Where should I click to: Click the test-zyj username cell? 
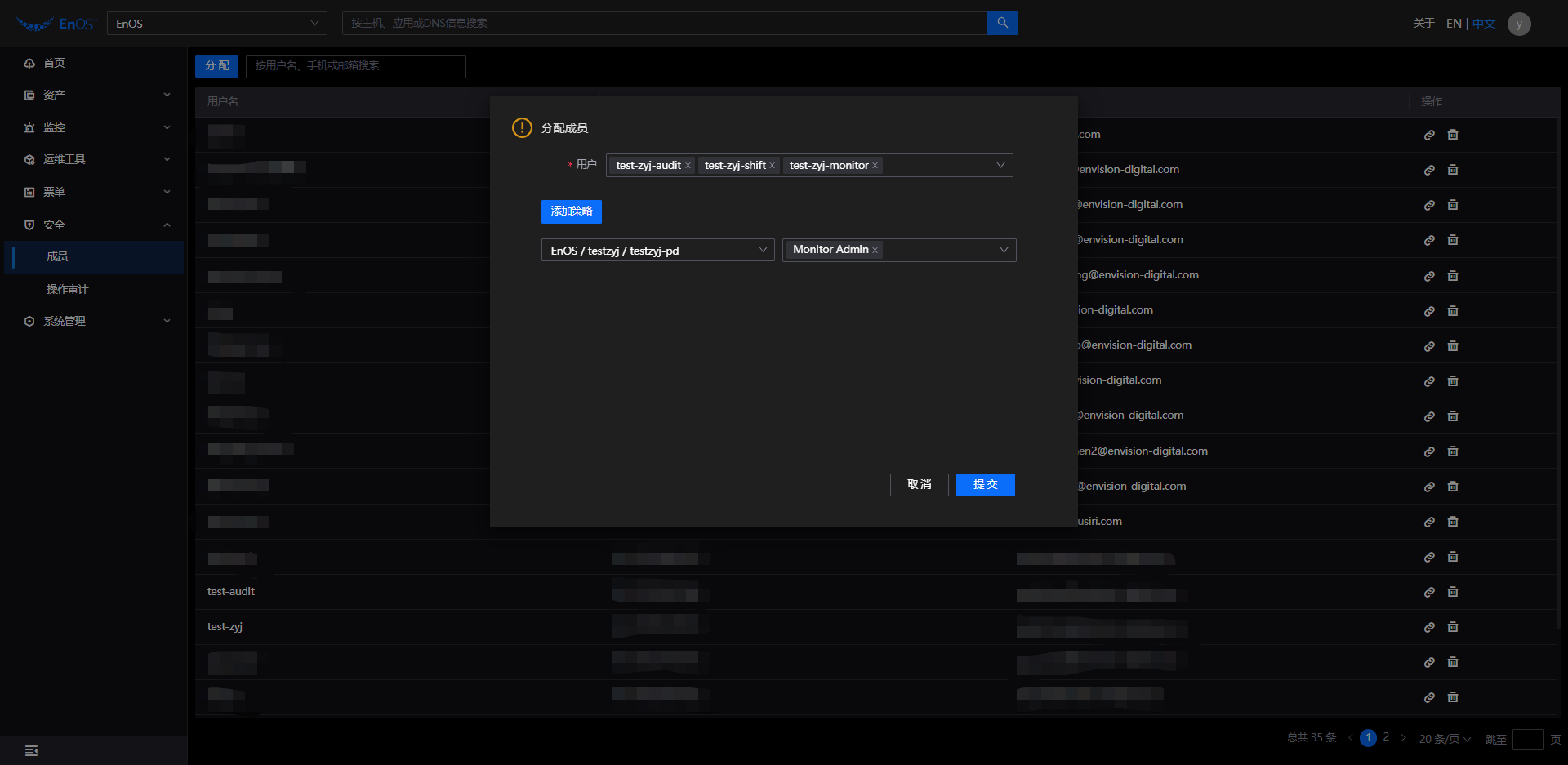pyautogui.click(x=225, y=627)
